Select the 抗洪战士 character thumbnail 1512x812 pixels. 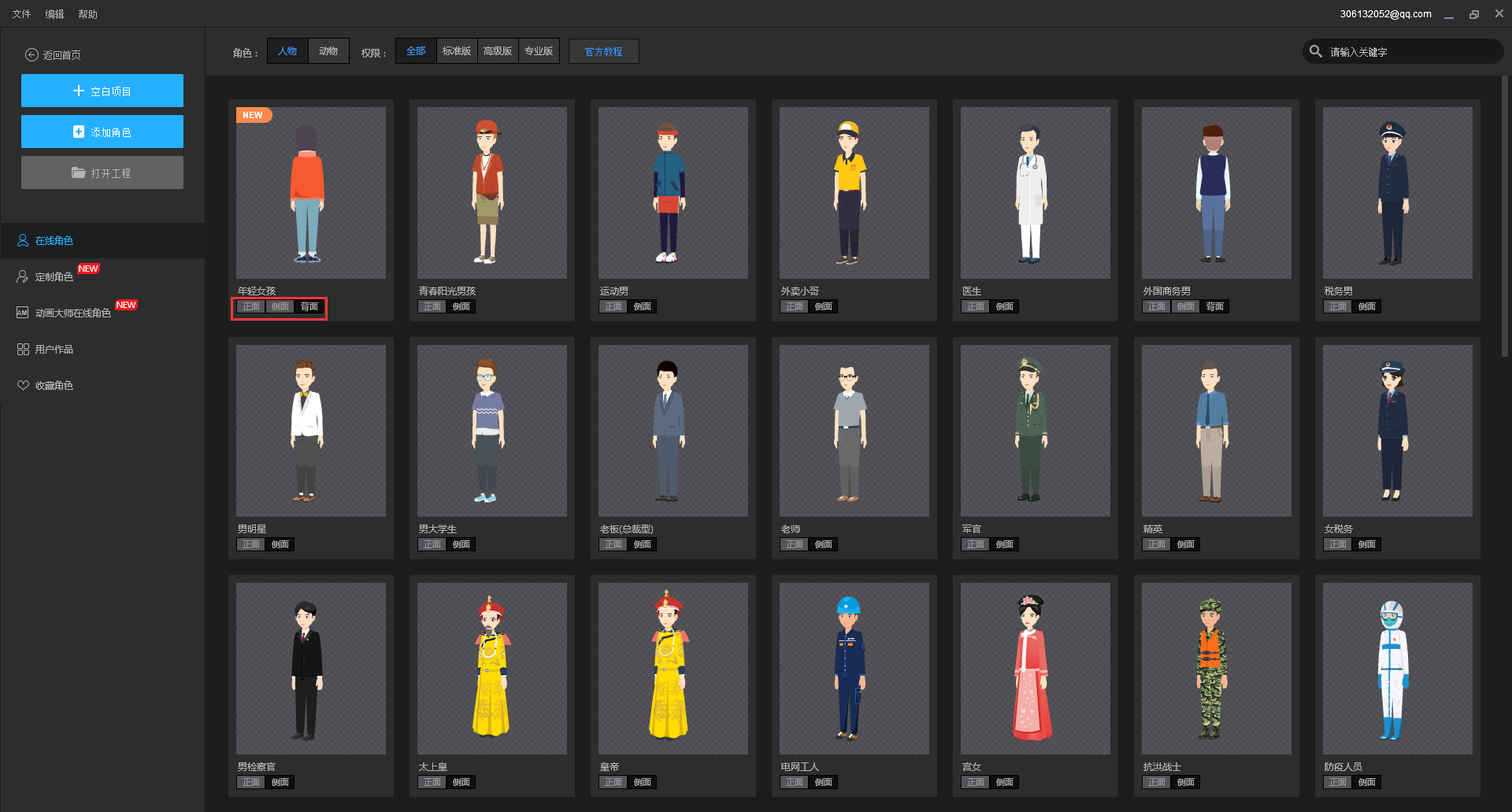point(1217,669)
